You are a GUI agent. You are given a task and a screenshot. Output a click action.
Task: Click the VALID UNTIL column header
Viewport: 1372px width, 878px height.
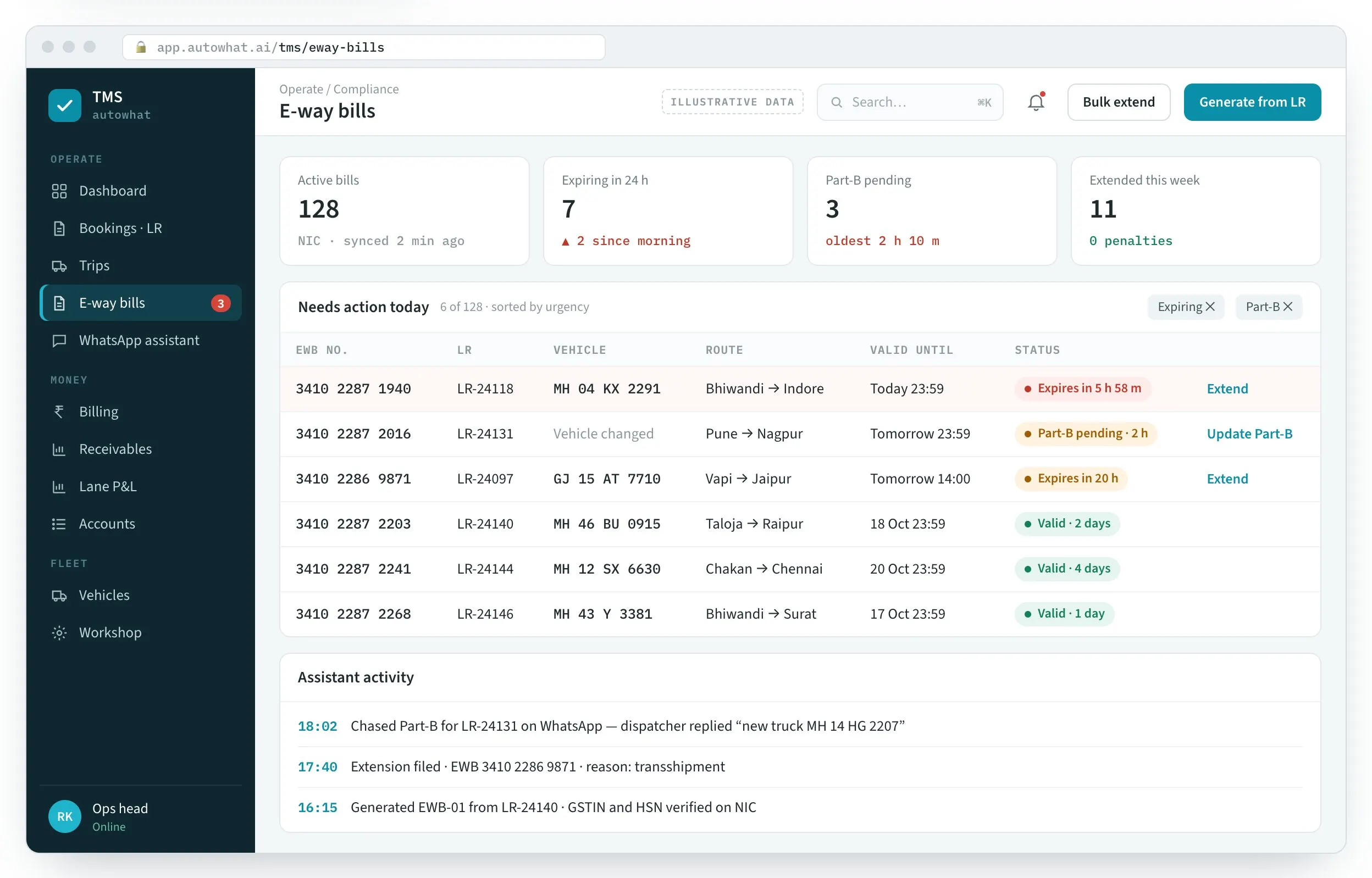911,350
